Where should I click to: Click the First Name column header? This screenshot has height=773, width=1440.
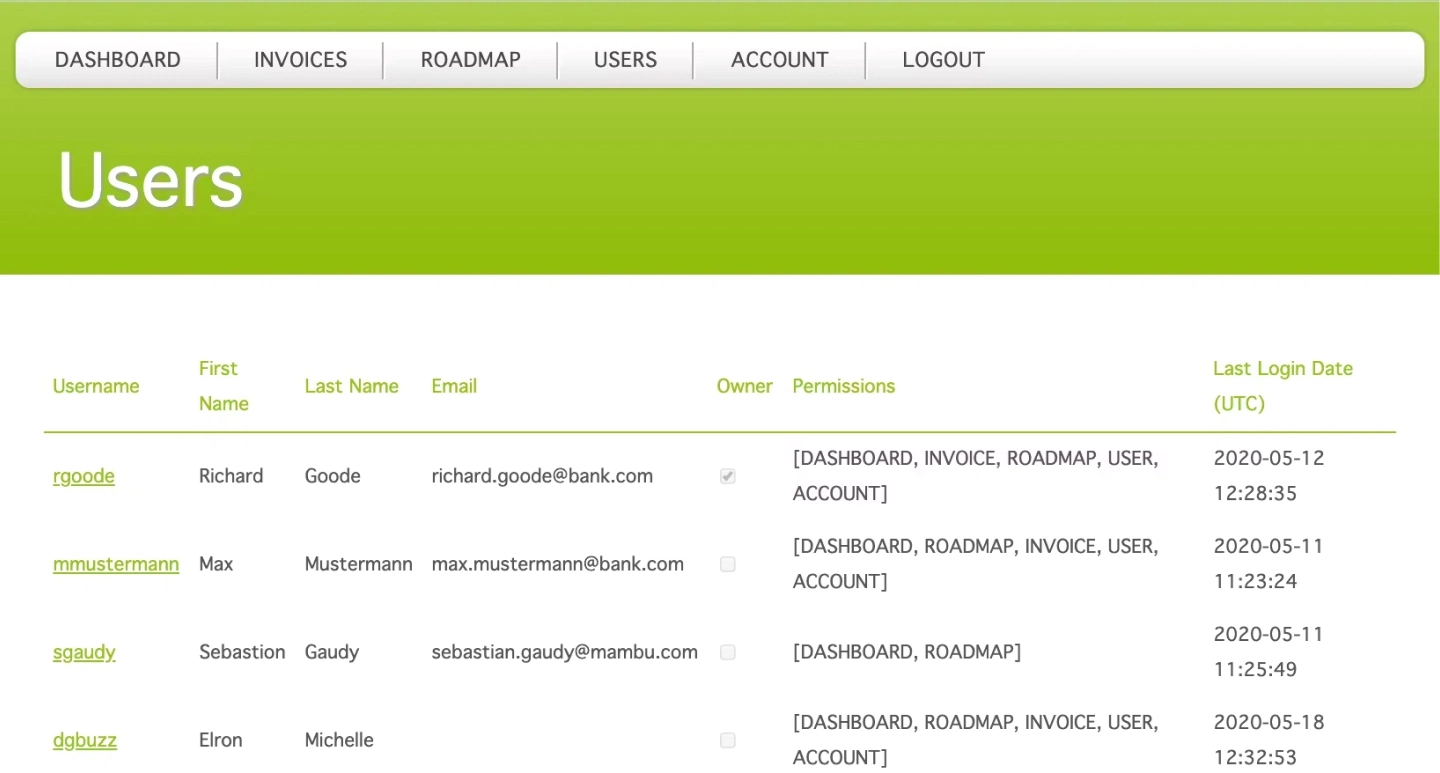tap(222, 386)
